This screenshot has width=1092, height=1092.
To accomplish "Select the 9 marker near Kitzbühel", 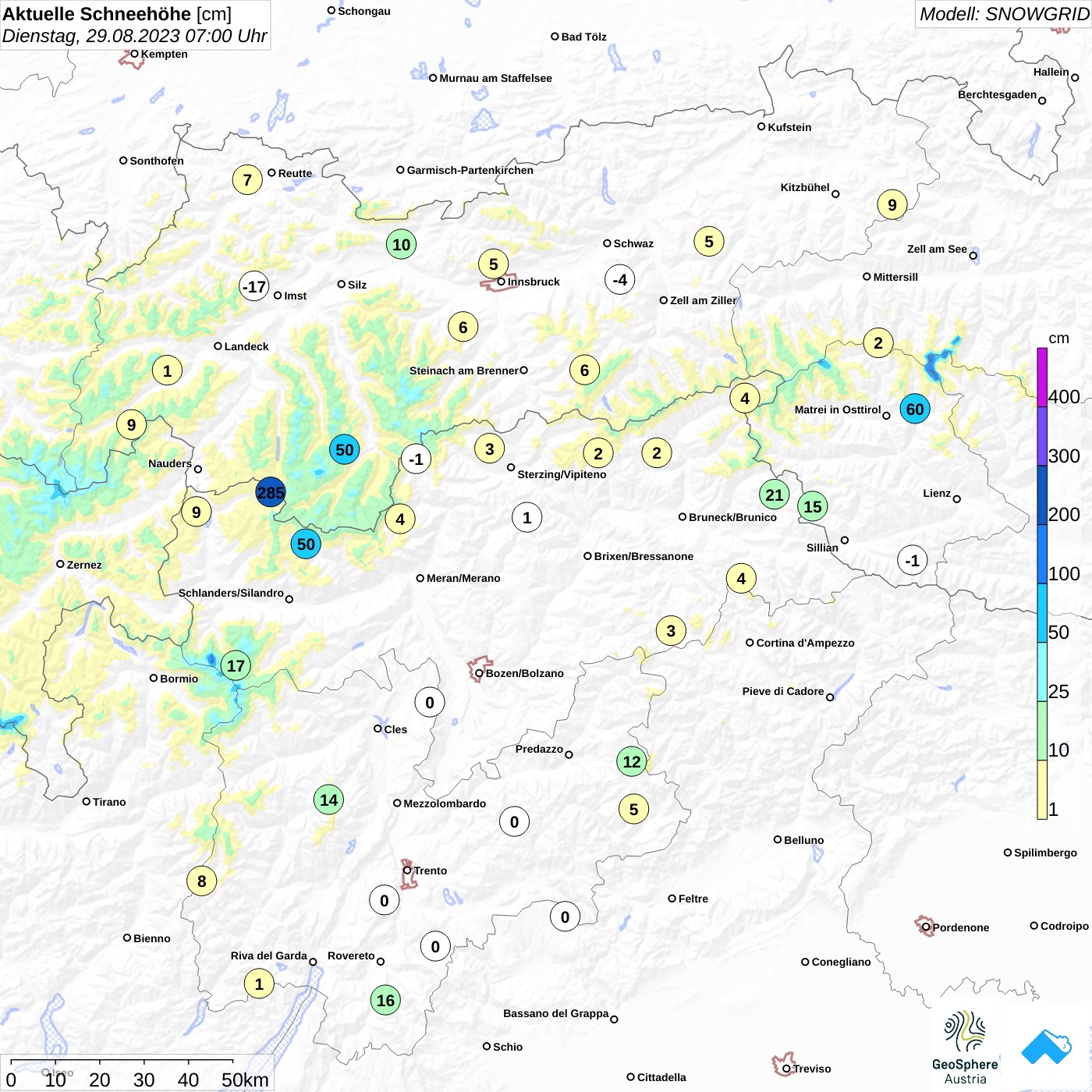I will tap(892, 204).
